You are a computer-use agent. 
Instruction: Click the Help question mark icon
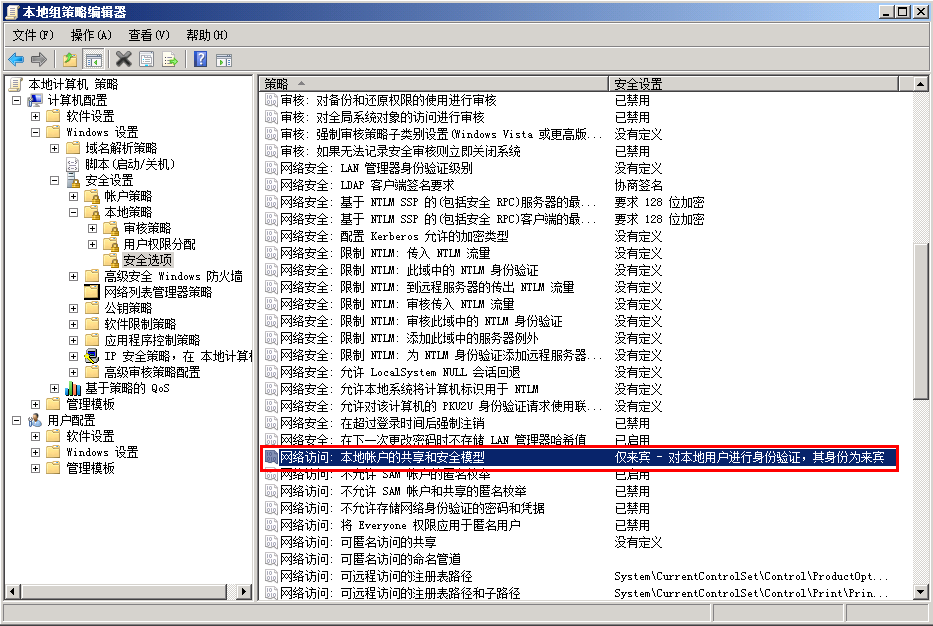coord(201,60)
